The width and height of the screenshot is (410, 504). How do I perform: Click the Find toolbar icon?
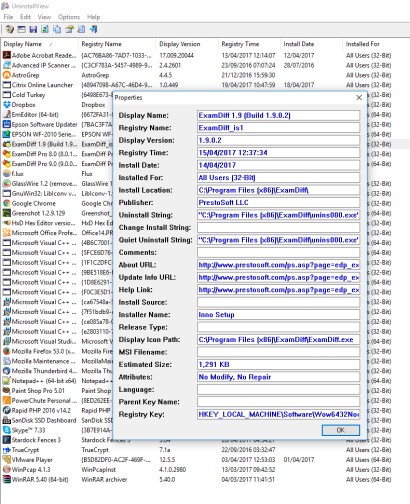click(x=81, y=29)
